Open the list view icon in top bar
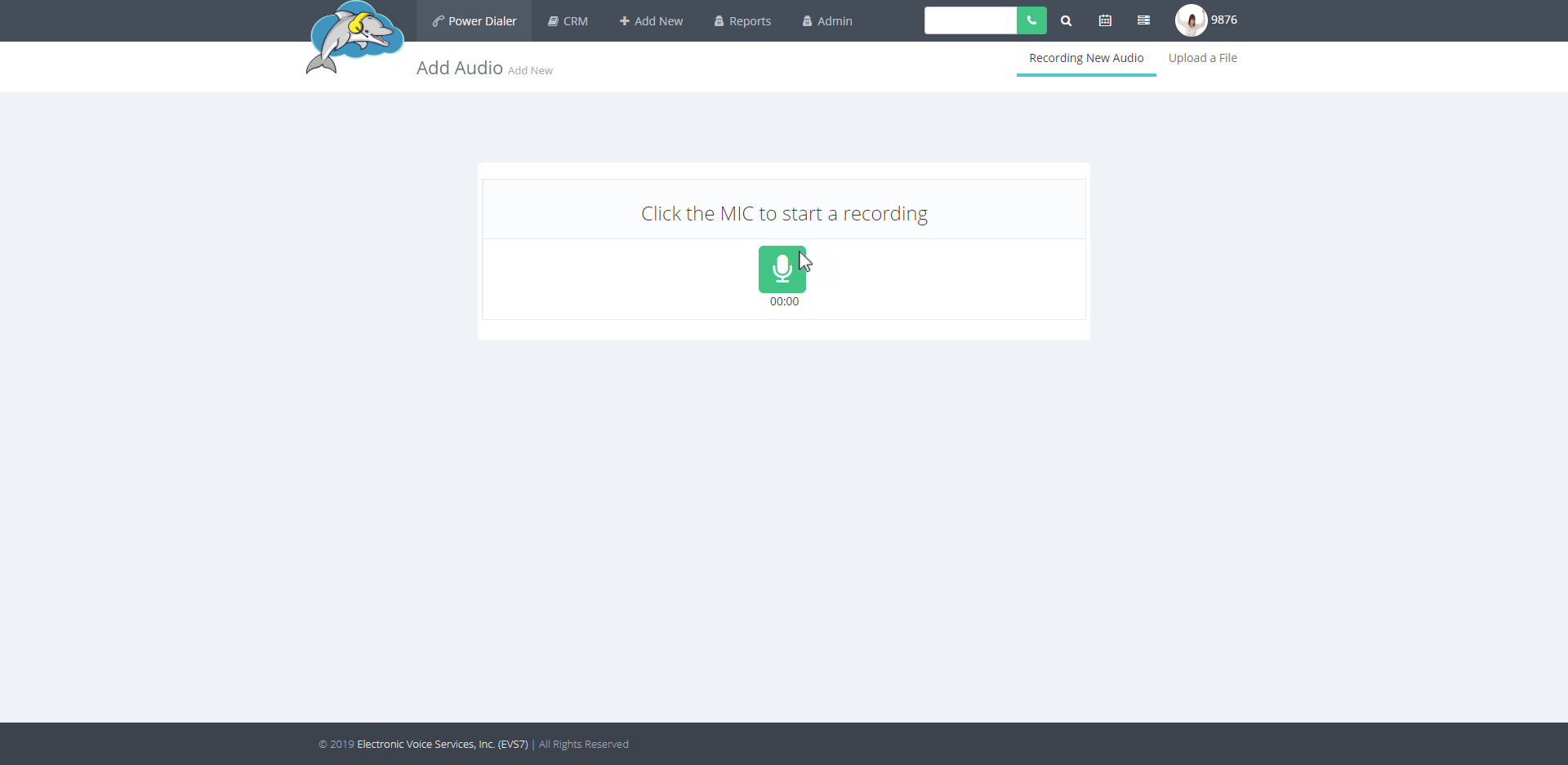Viewport: 1568px width, 765px height. point(1143,20)
